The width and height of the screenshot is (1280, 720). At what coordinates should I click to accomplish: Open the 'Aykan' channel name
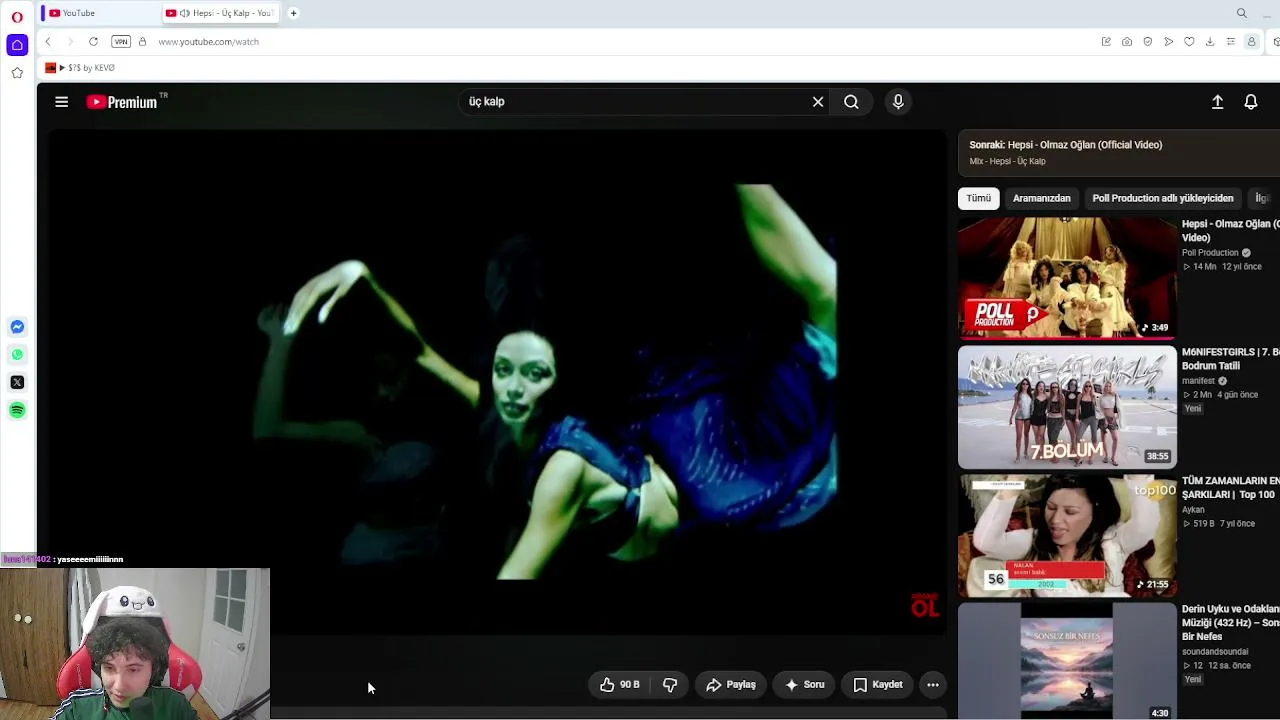[1193, 510]
